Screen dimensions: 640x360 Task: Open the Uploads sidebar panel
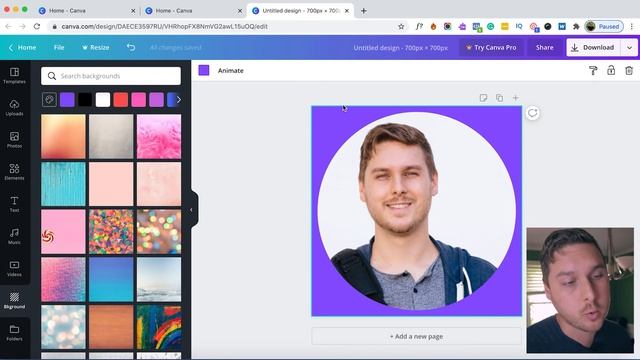click(14, 108)
